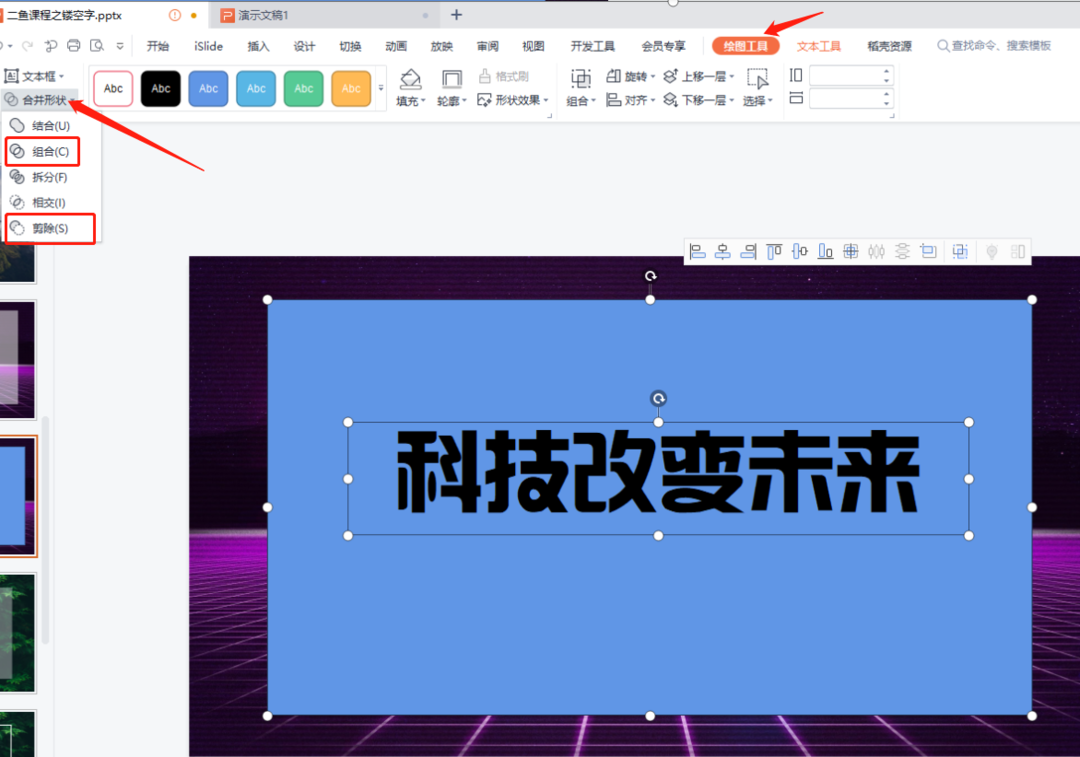The width and height of the screenshot is (1080, 757).
Task: Click the align bottom icon in floating toolbar
Action: pos(825,252)
